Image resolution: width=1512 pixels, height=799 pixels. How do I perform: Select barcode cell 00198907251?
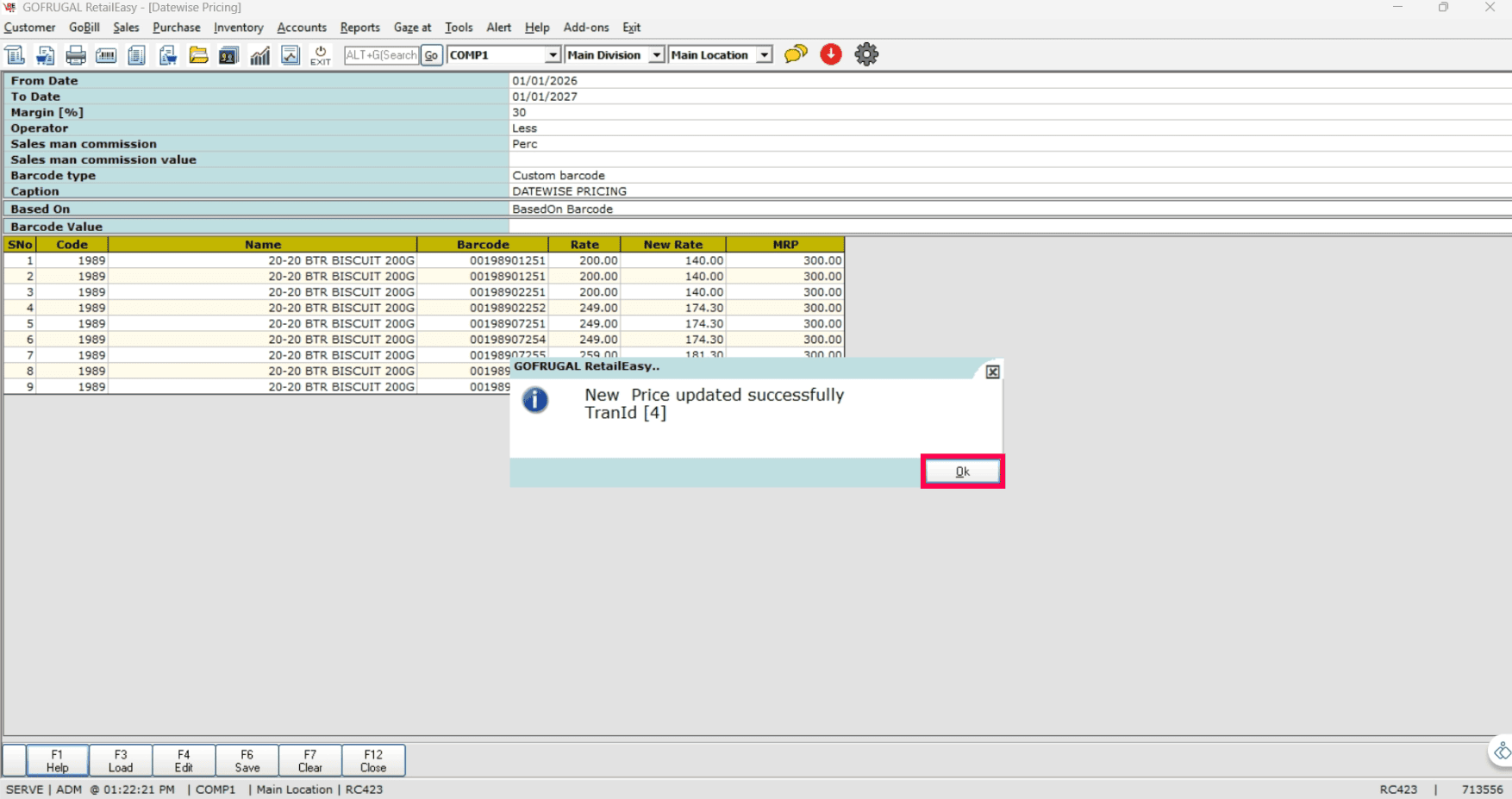[483, 324]
